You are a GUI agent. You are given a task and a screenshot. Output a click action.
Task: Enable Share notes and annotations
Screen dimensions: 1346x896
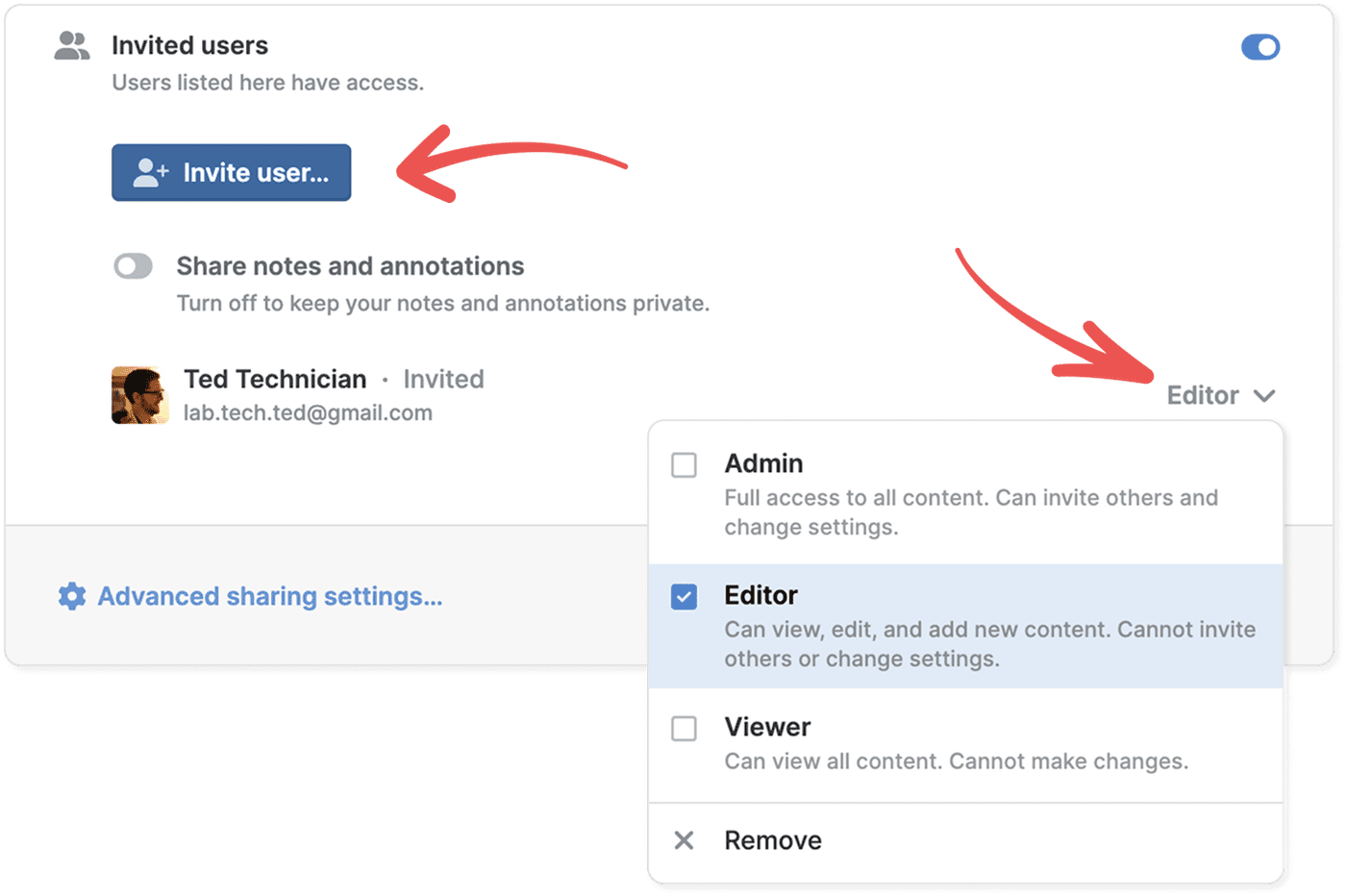click(133, 265)
